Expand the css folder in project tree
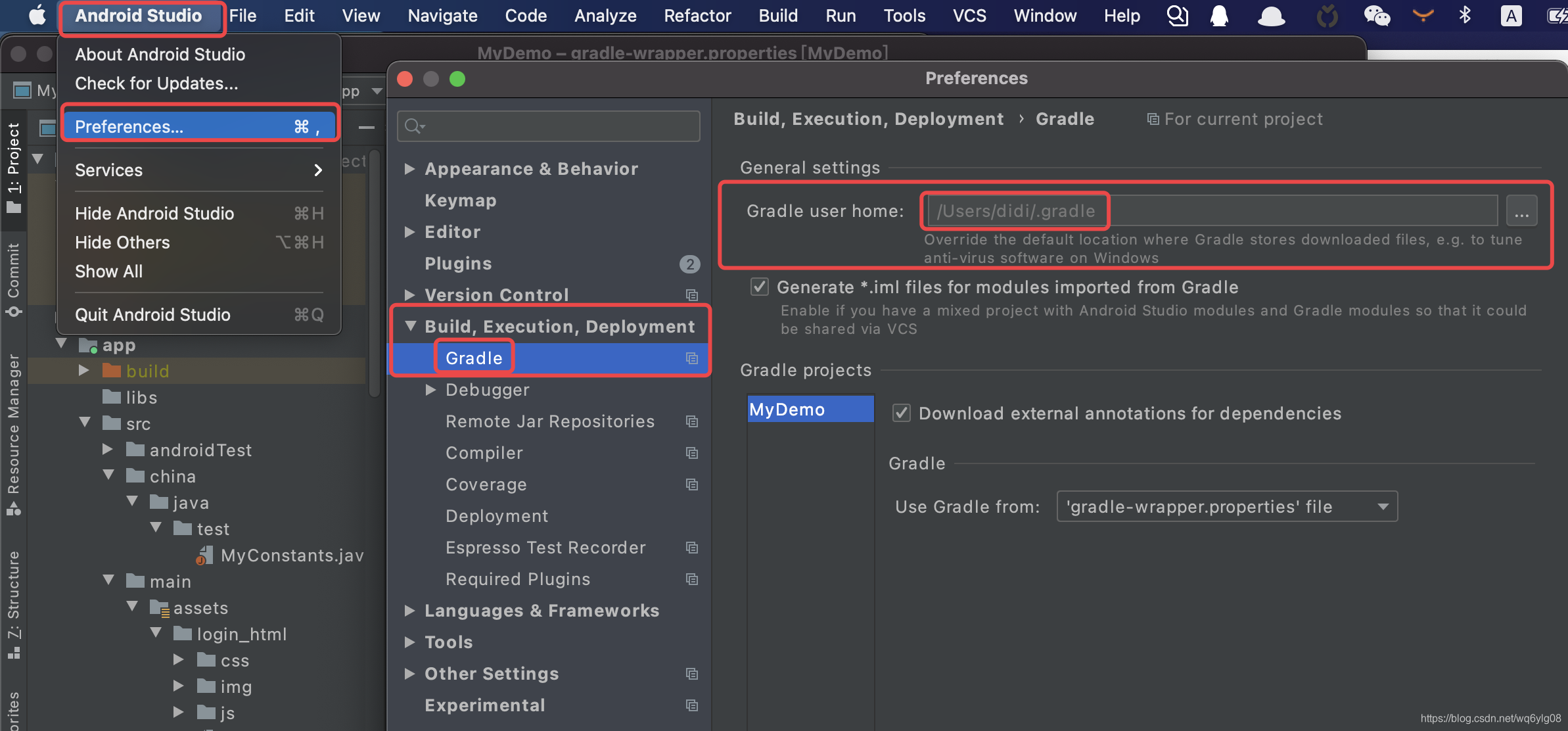The height and width of the screenshot is (731, 1568). pyautogui.click(x=178, y=659)
